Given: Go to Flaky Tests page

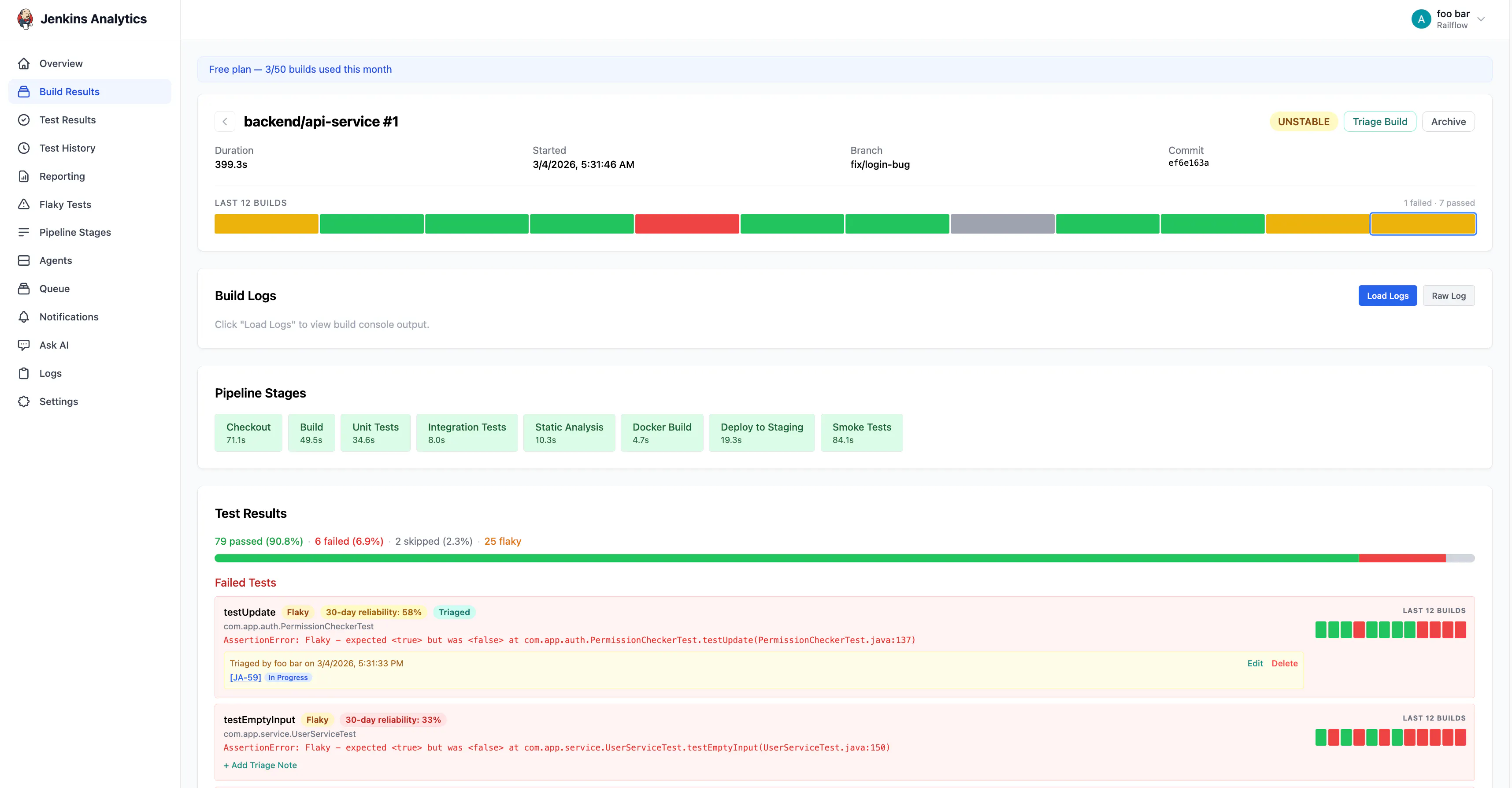Looking at the screenshot, I should (x=90, y=204).
